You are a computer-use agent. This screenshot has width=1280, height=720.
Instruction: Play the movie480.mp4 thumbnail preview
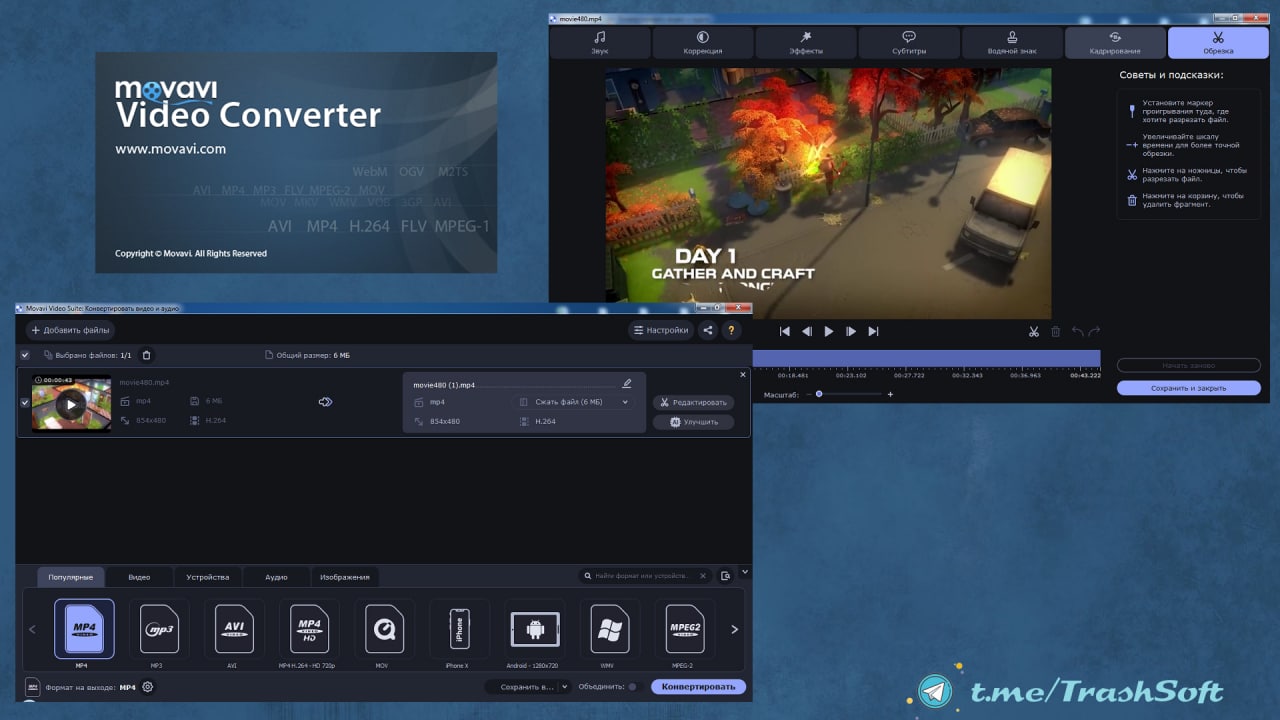(x=70, y=405)
